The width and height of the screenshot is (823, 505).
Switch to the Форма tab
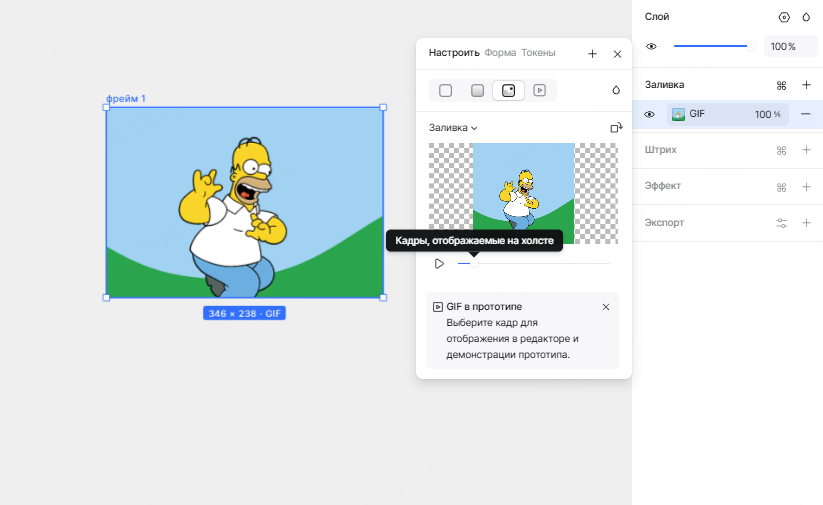click(x=500, y=53)
